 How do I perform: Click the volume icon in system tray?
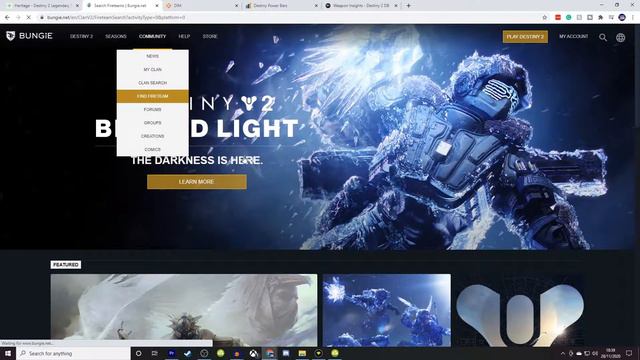595,353
